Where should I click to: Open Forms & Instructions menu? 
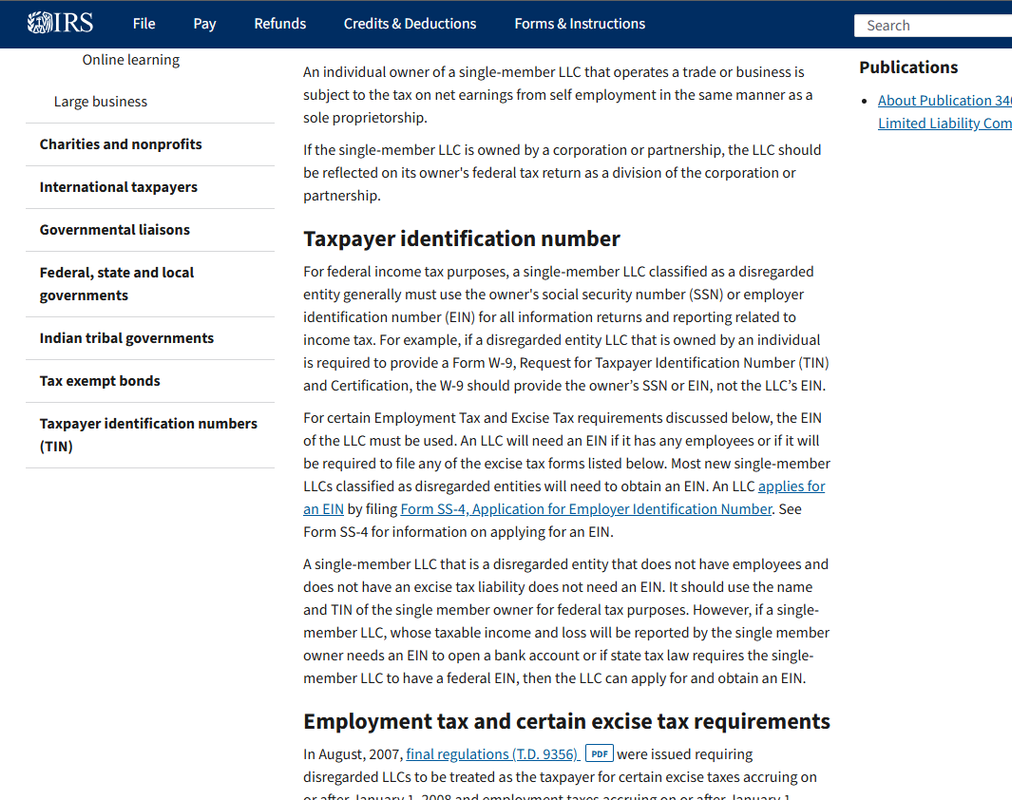pyautogui.click(x=580, y=24)
